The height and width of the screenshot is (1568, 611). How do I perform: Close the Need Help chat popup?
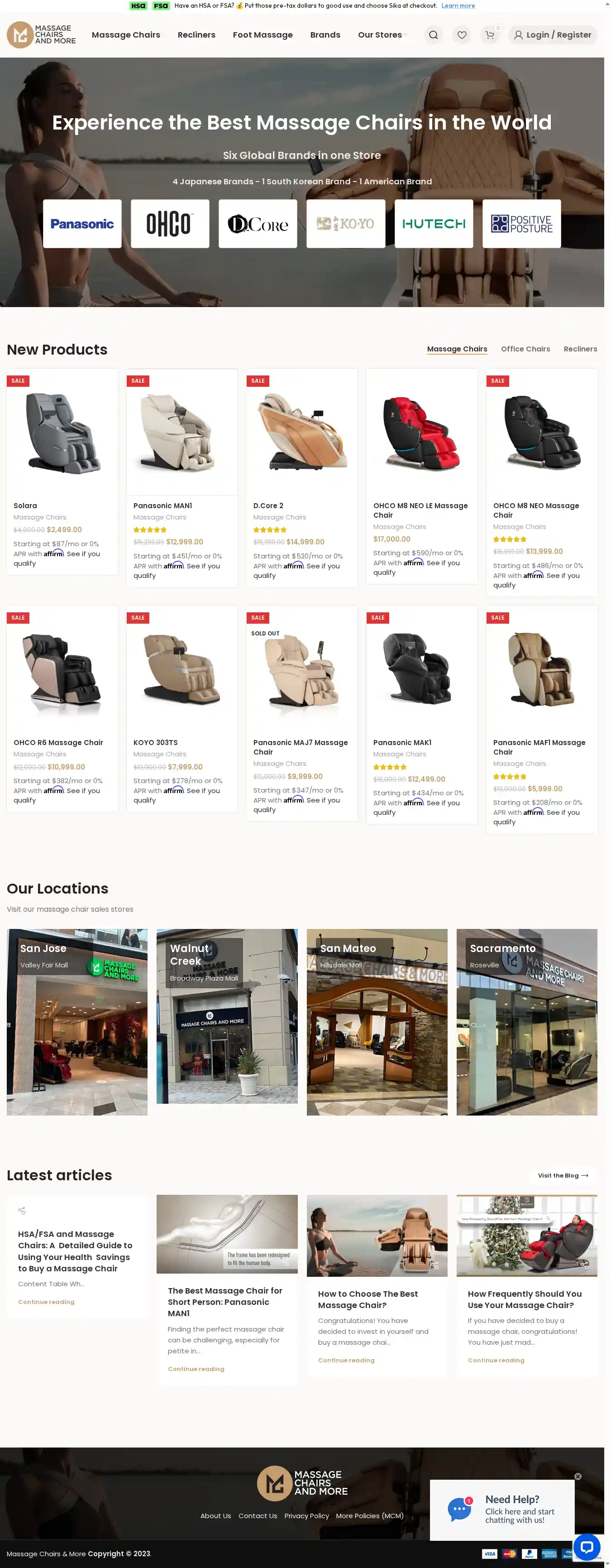point(578,1476)
